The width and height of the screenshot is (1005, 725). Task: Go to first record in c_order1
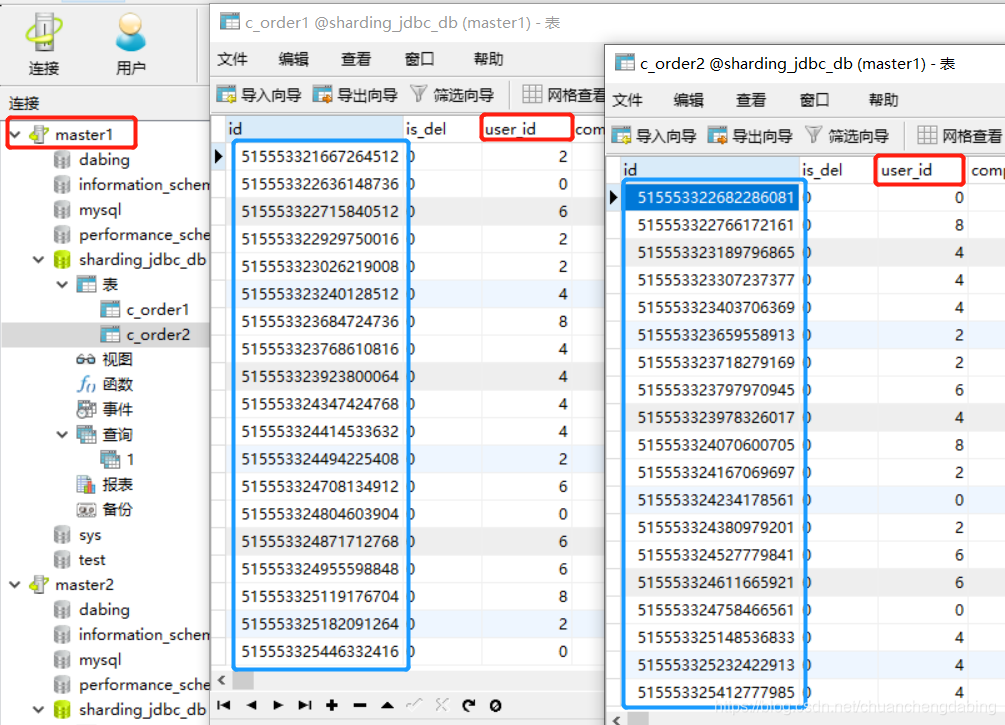(x=224, y=705)
